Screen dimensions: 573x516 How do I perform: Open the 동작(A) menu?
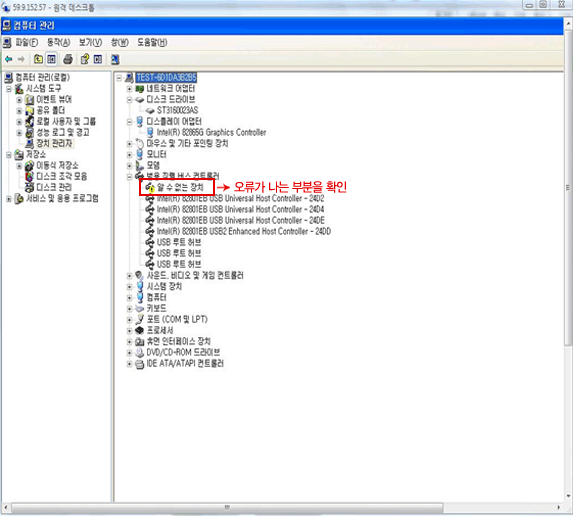tap(58, 42)
